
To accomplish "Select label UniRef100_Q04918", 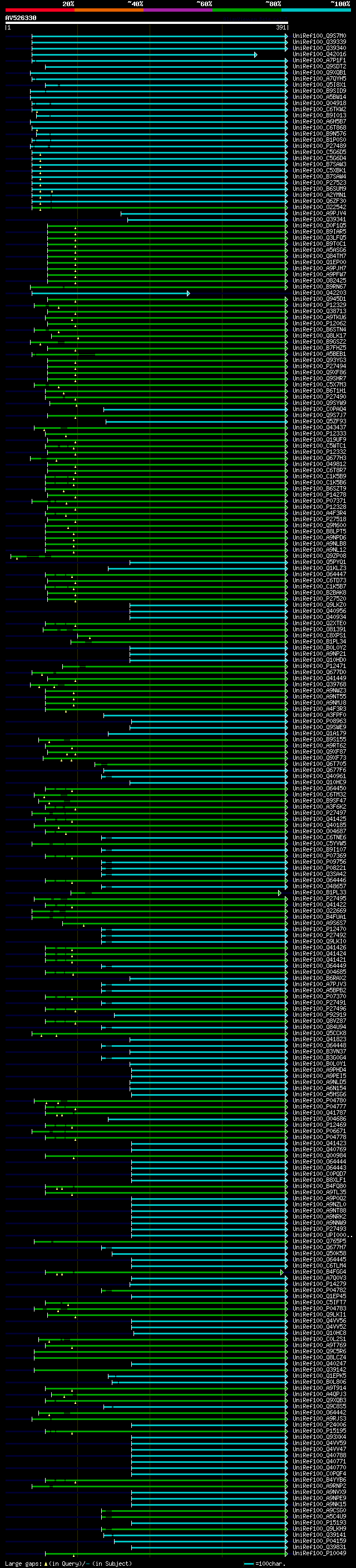I will 319,103.
